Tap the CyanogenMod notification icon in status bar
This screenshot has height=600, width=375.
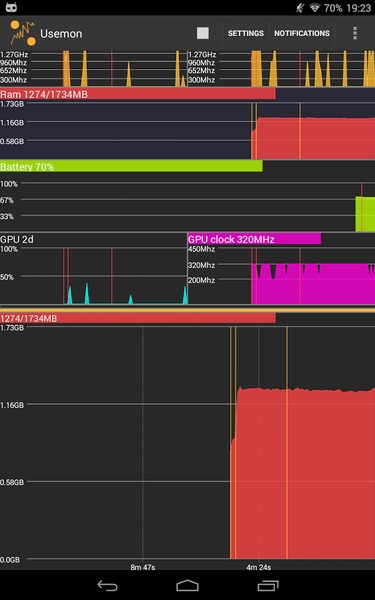pyautogui.click(x=11, y=8)
